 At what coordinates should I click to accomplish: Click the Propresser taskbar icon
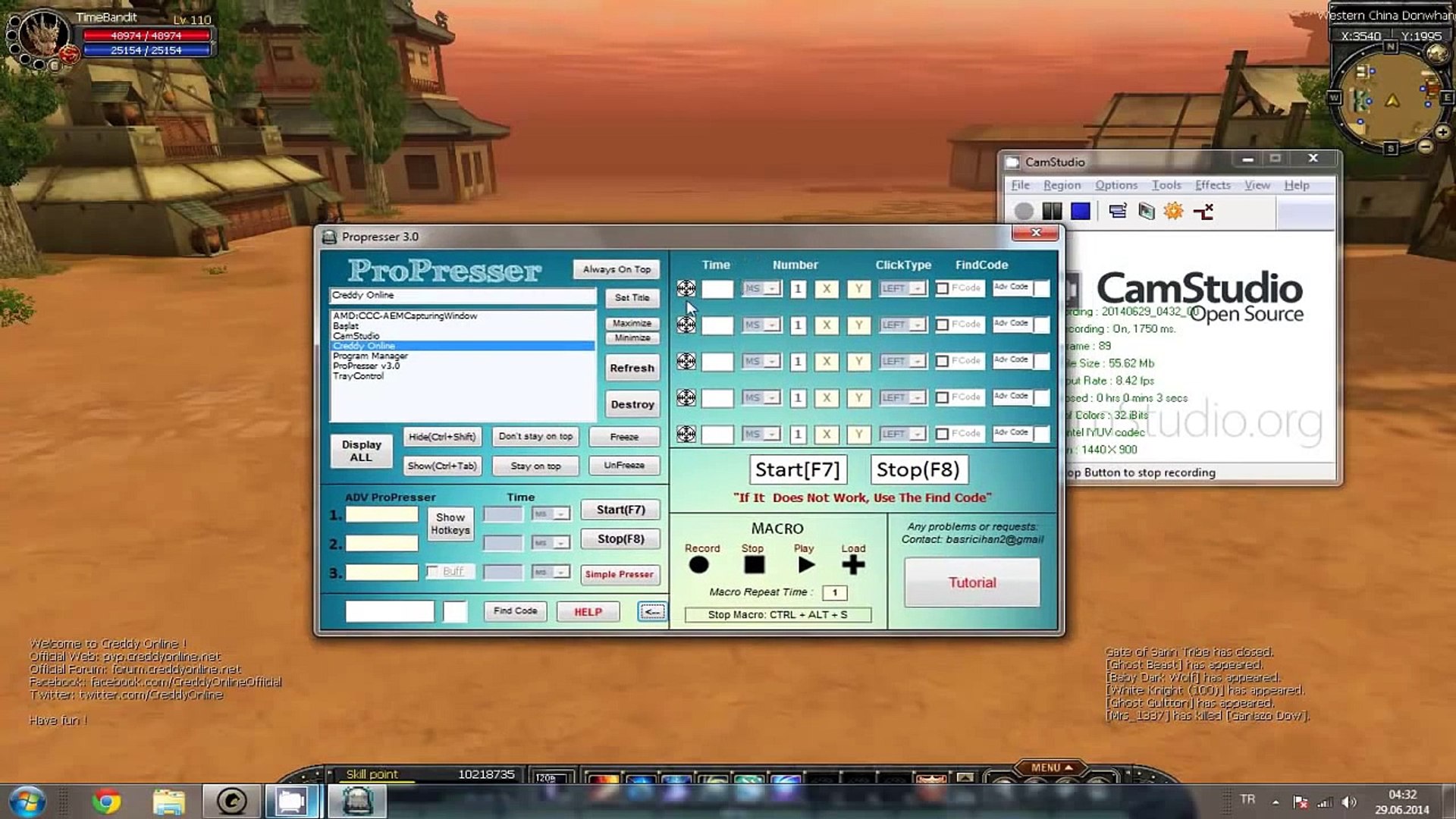[358, 801]
